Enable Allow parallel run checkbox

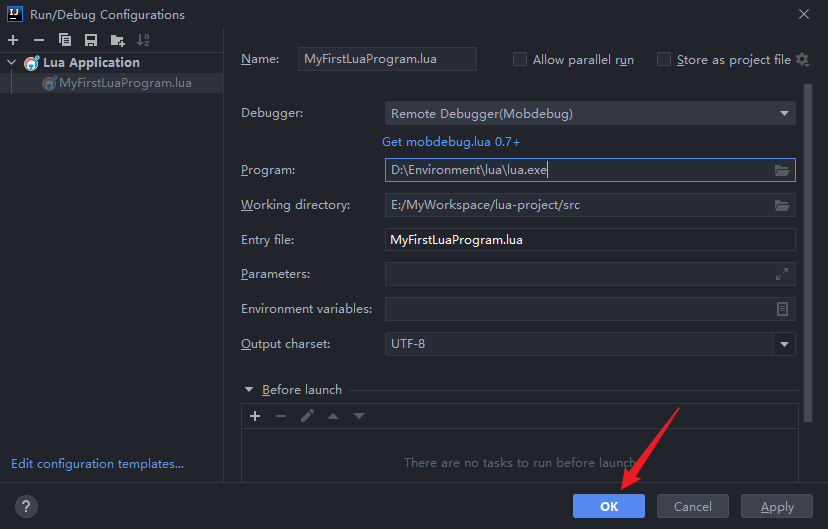click(520, 60)
